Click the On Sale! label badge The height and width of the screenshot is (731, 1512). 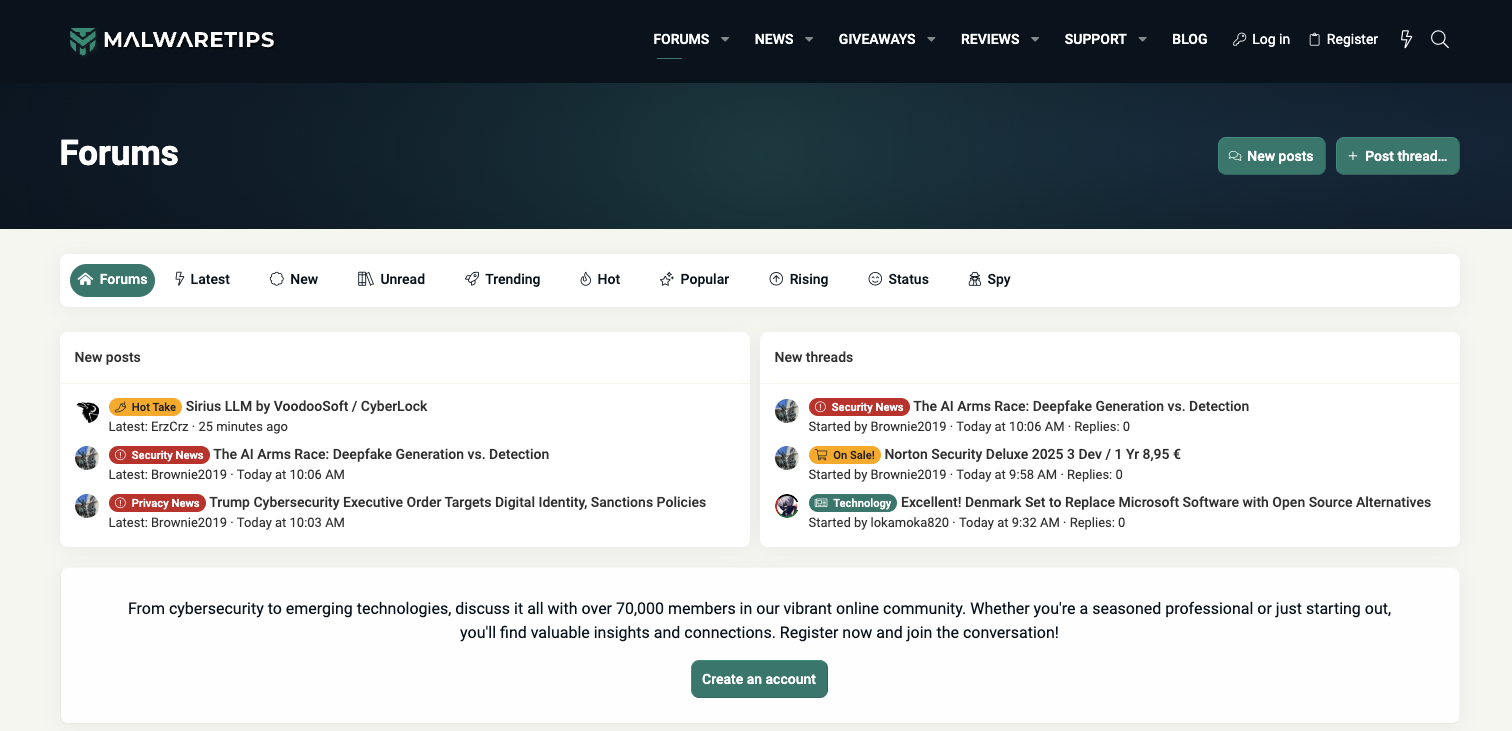pyautogui.click(x=845, y=455)
